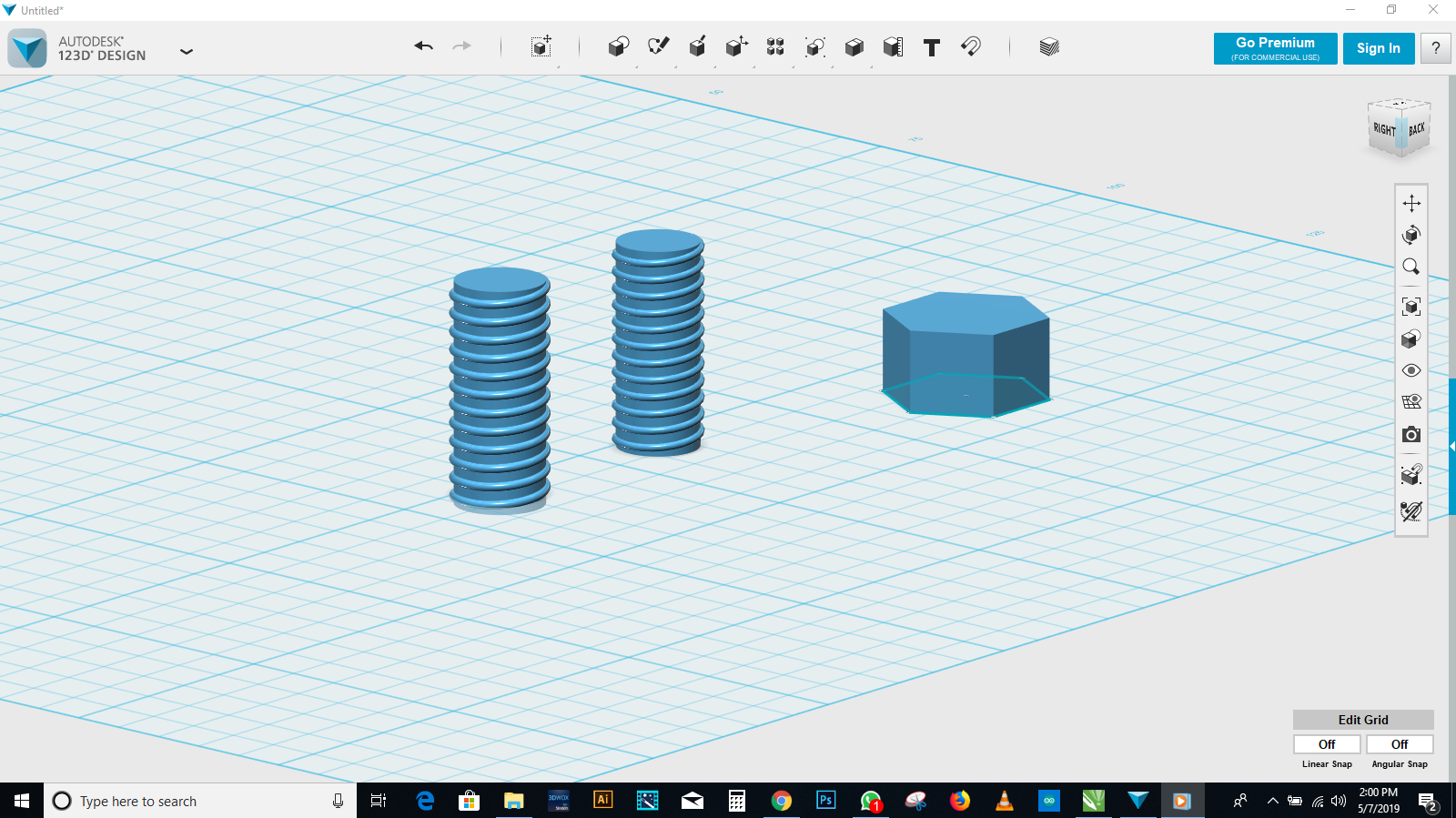Open Photoshop from the taskbar
1456x818 pixels.
825,801
